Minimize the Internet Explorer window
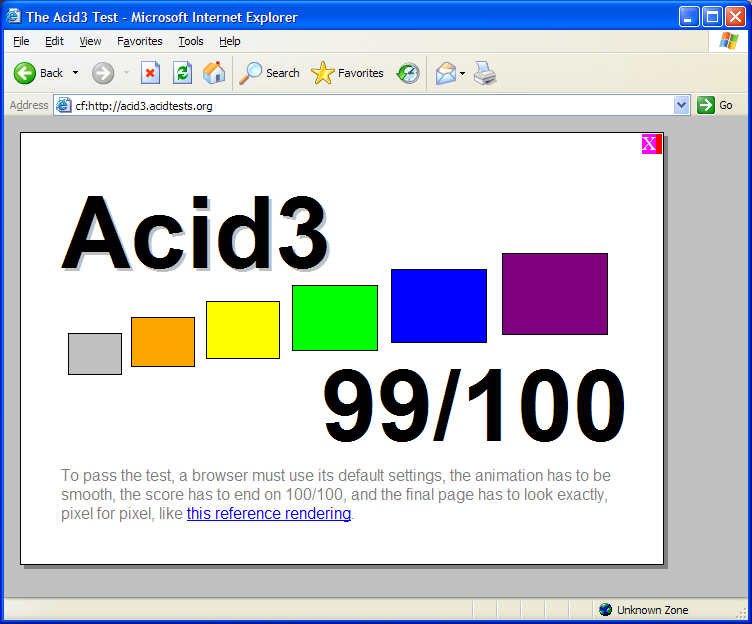 point(689,17)
